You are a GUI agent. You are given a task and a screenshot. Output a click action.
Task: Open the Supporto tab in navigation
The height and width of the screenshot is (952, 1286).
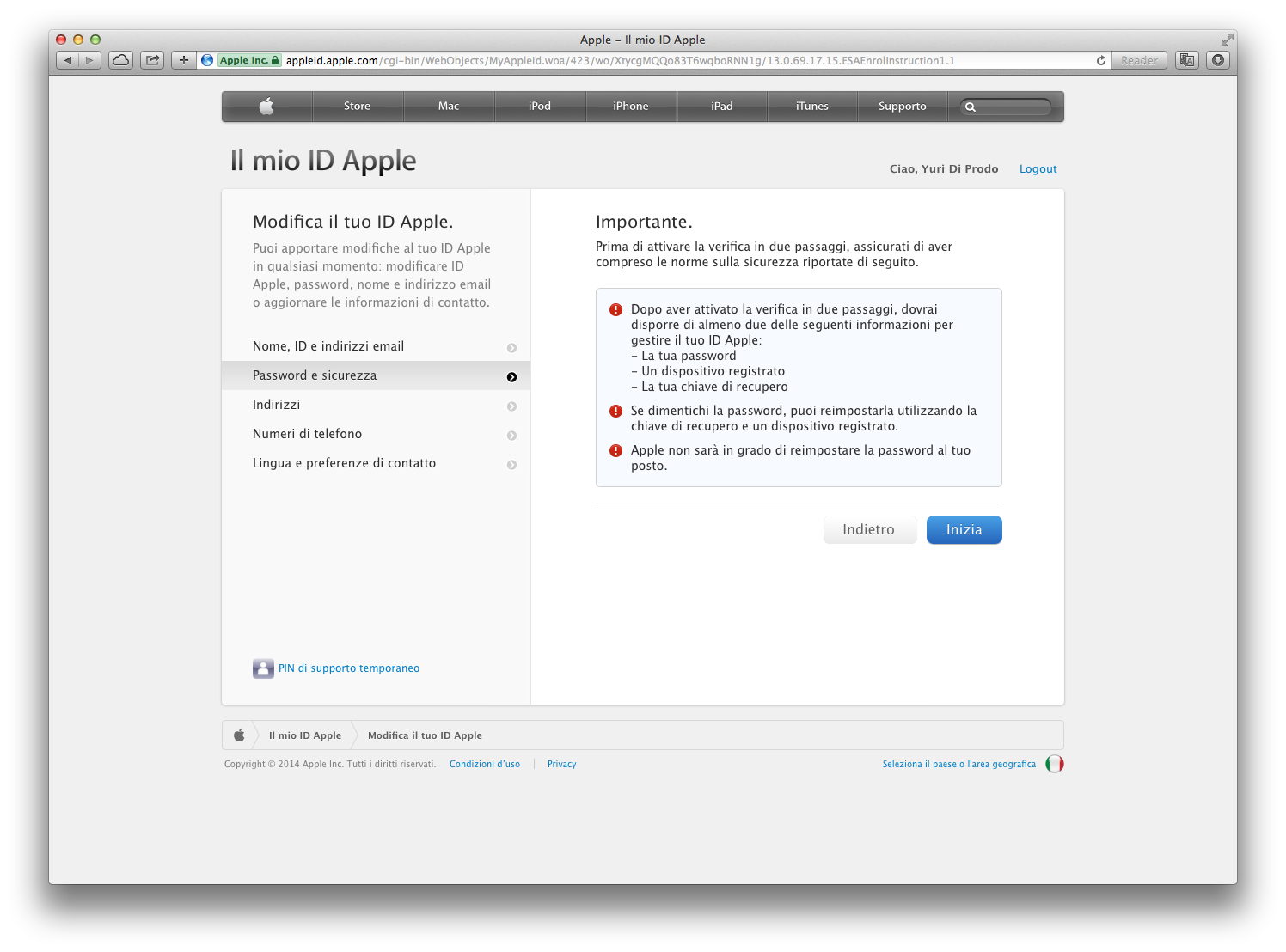coord(903,107)
